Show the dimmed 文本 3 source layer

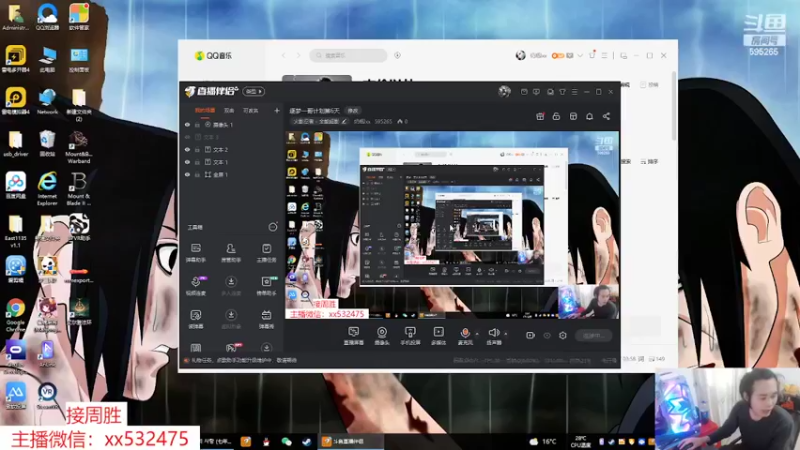(187, 137)
